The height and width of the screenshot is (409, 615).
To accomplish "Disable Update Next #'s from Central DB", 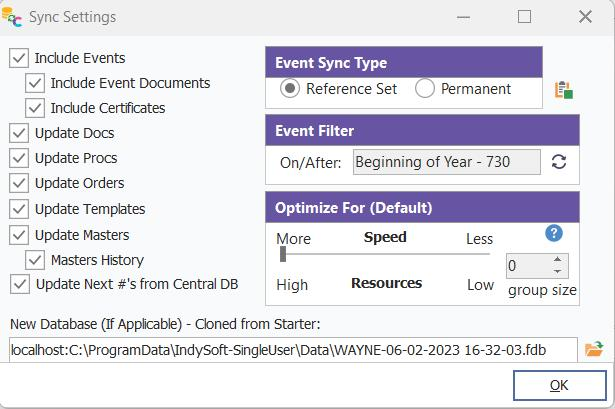I will pyautogui.click(x=19, y=284).
